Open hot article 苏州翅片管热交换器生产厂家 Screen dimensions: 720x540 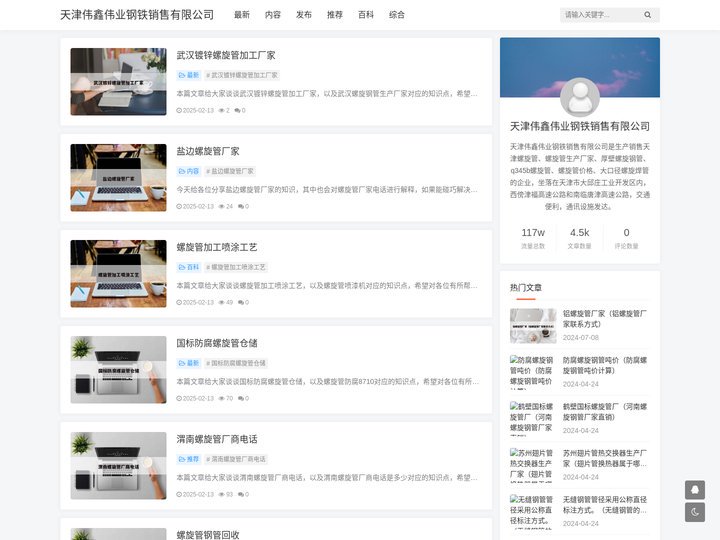[x=605, y=458]
